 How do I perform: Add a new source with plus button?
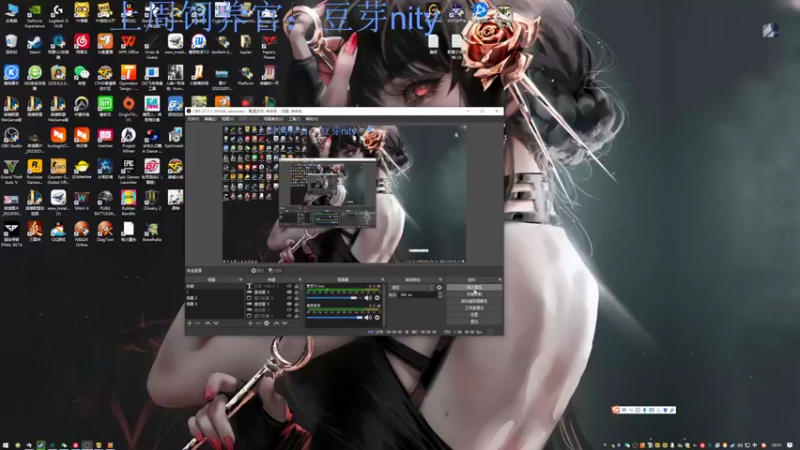point(250,323)
